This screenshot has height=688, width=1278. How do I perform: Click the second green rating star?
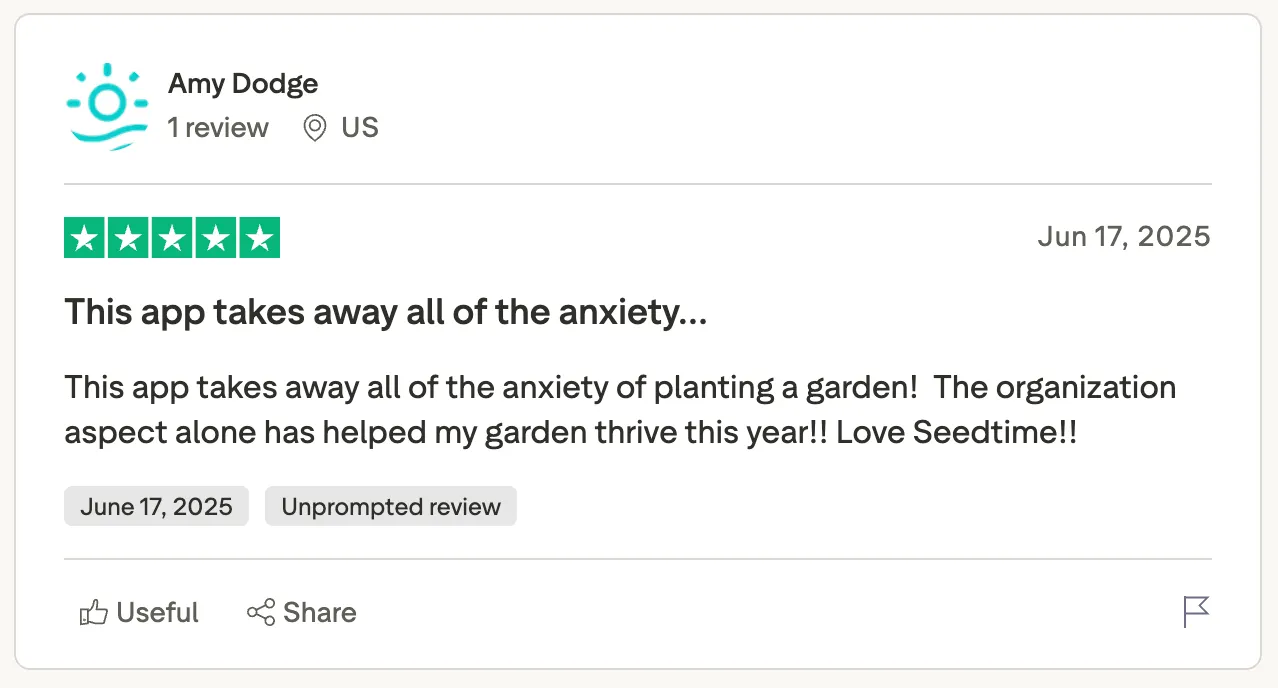coord(128,238)
